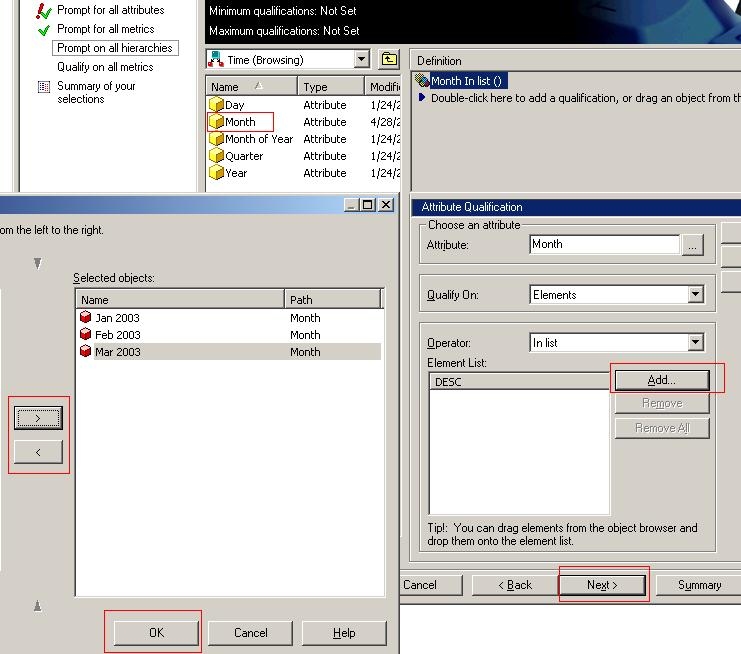Image resolution: width=741 pixels, height=654 pixels.
Task: Click the Add... element button
Action: click(x=661, y=380)
